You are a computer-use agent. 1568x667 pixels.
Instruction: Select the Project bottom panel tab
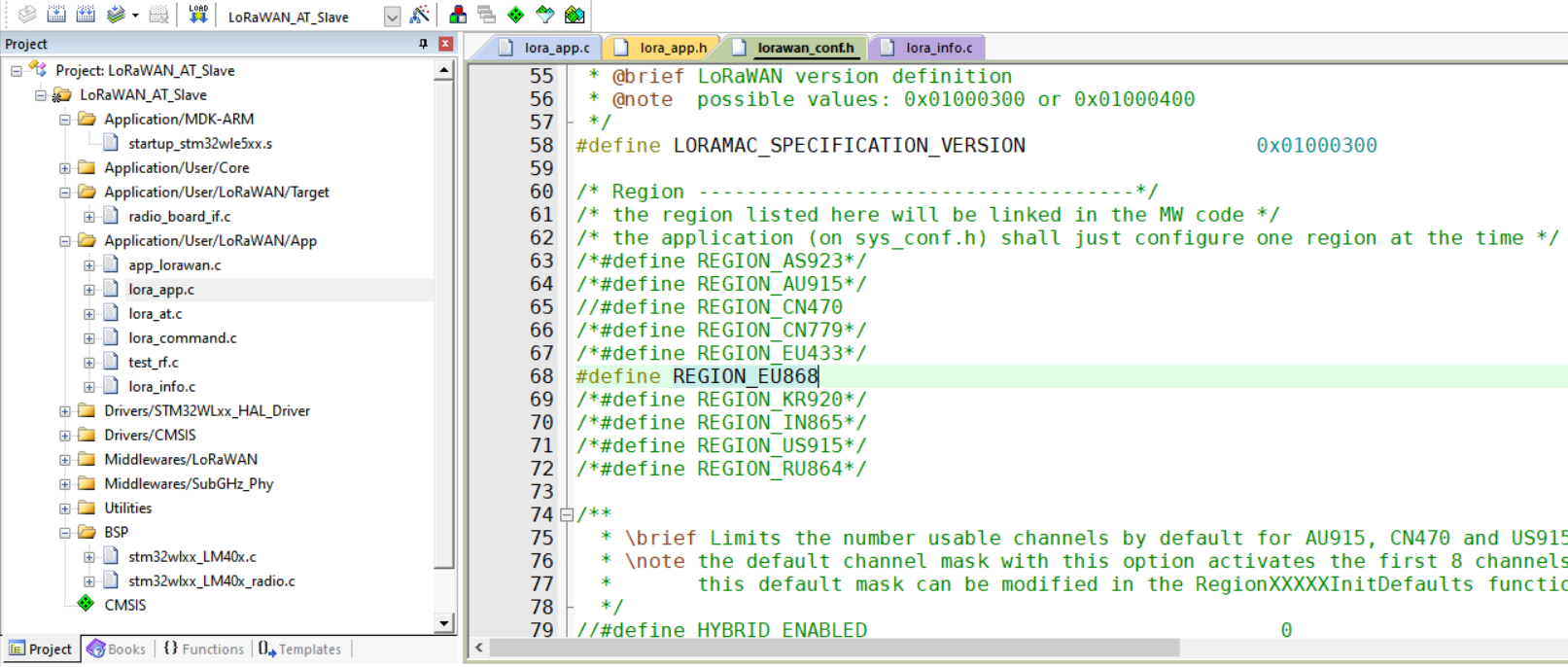(x=41, y=649)
